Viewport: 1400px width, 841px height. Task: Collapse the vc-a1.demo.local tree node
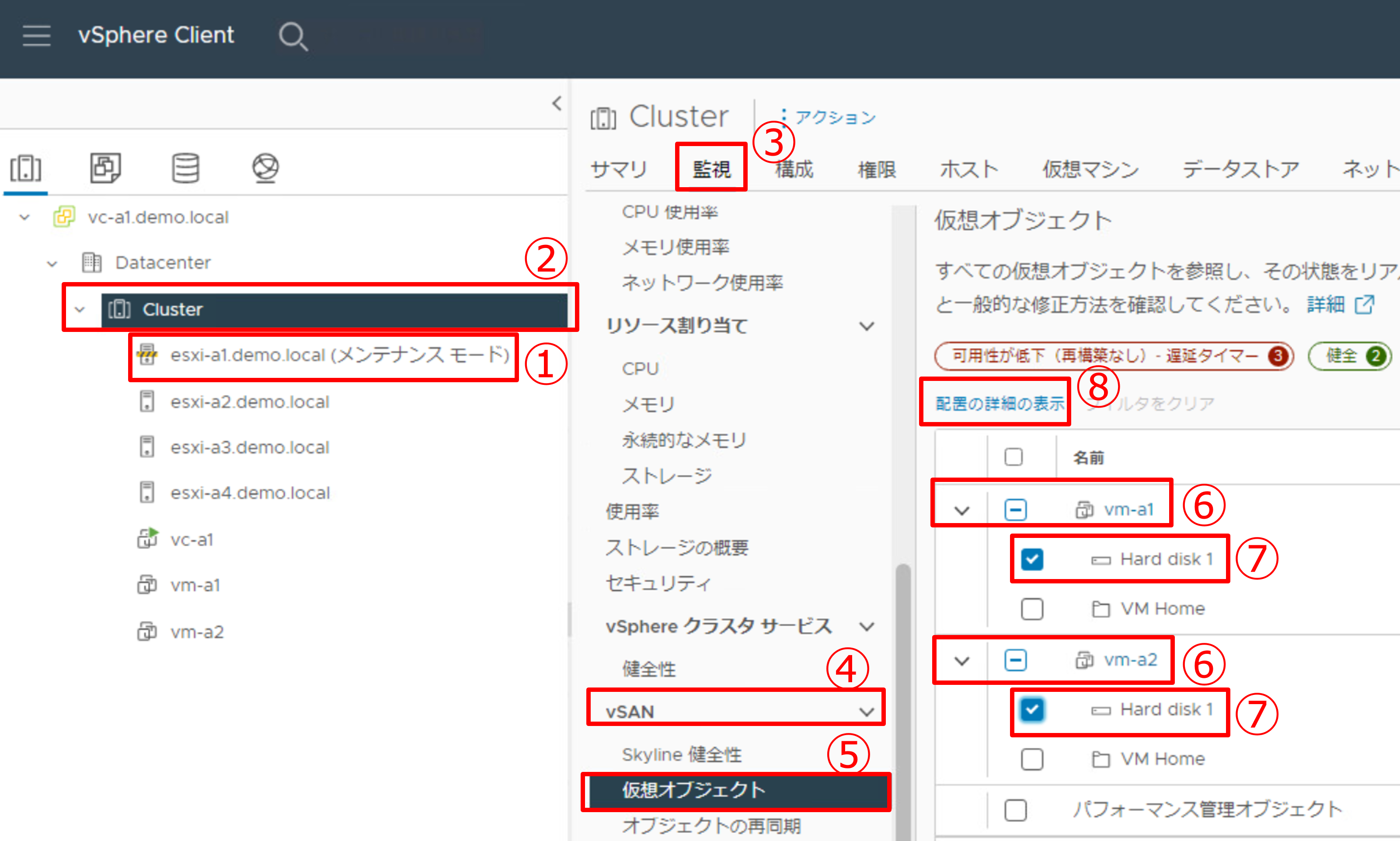pyautogui.click(x=24, y=217)
